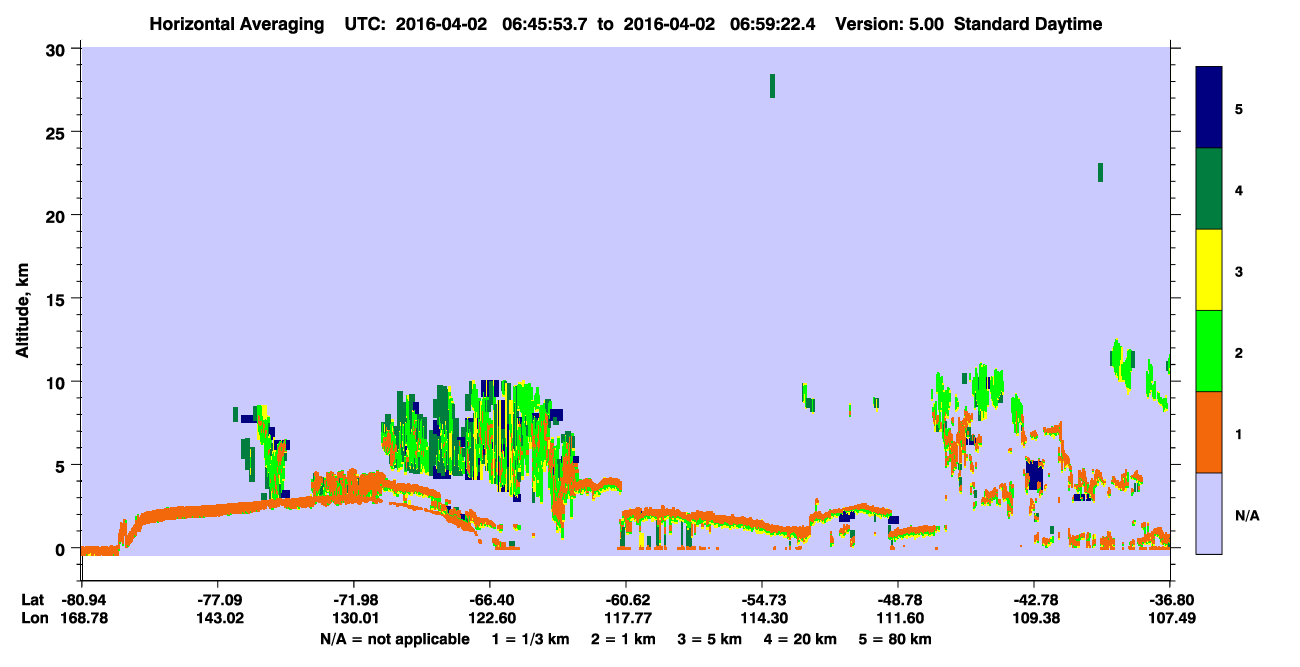
Task: Click the dark green level 4 color swatch
Action: tap(1209, 189)
